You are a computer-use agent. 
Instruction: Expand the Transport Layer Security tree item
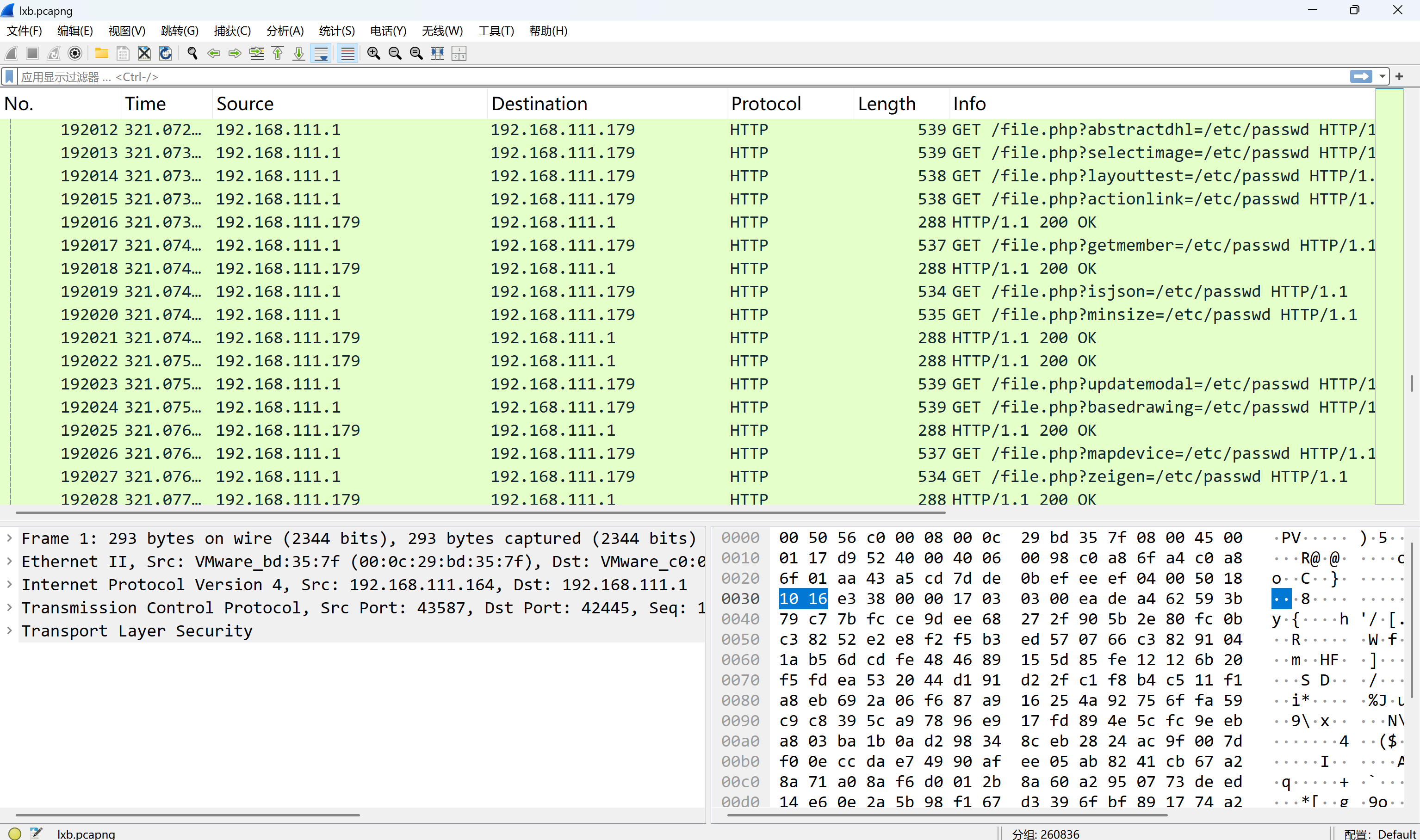[x=10, y=630]
